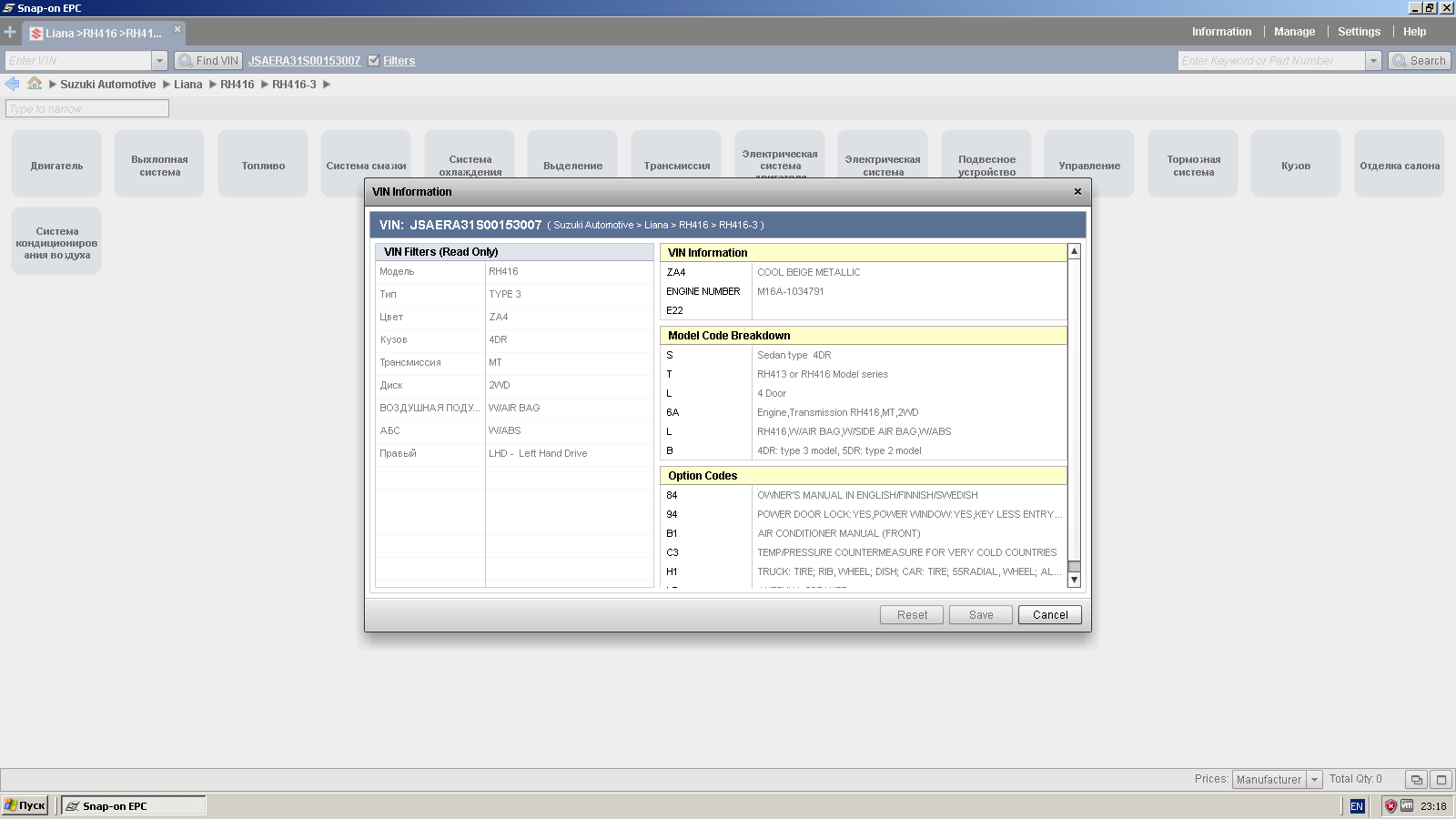Select the AIR CONDITIONER MANUAL (FRONT) option
Image resolution: width=1456 pixels, height=819 pixels.
coord(839,533)
